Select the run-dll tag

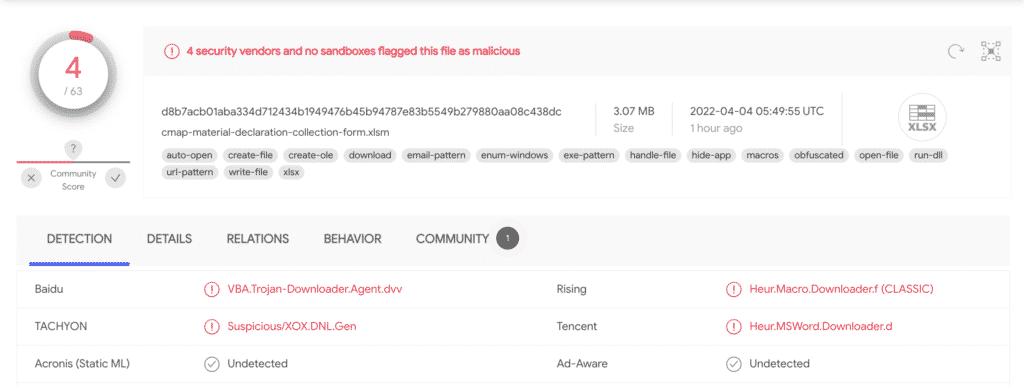[929, 155]
